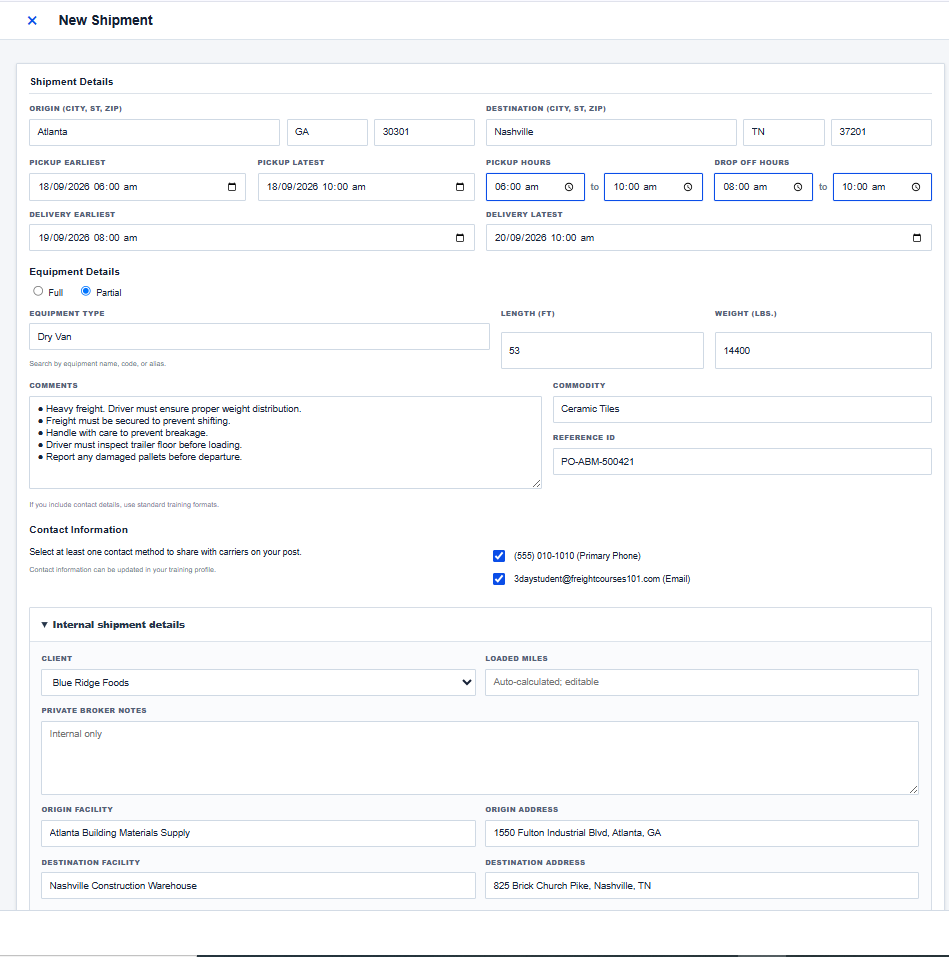Select the Partial load radio option
The image size is (949, 957).
[86, 292]
